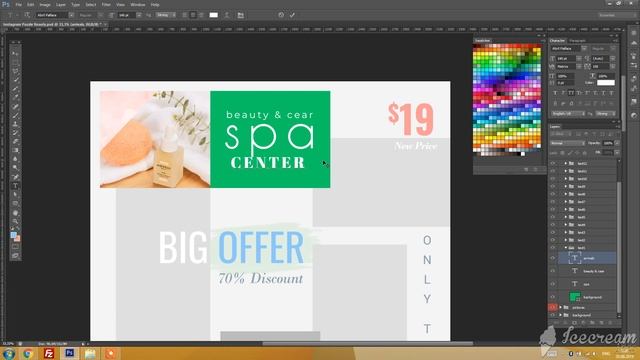Open File Explorer from the taskbar
Image resolution: width=640 pixels, height=360 pixels.
pyautogui.click(x=90, y=353)
